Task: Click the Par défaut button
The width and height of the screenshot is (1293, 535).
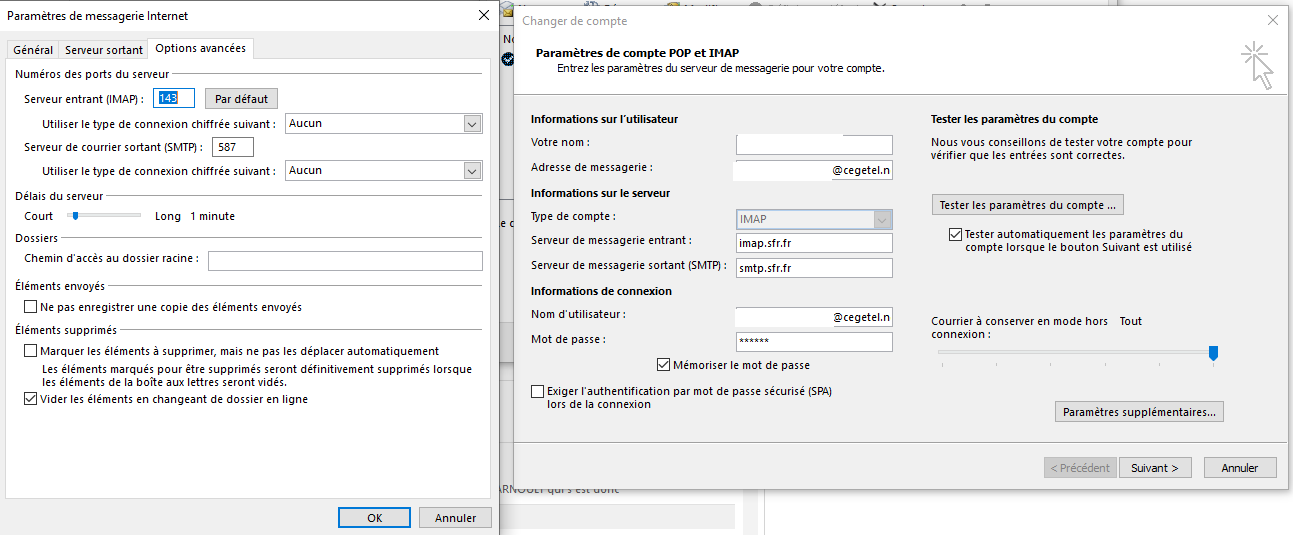Action: (x=241, y=99)
